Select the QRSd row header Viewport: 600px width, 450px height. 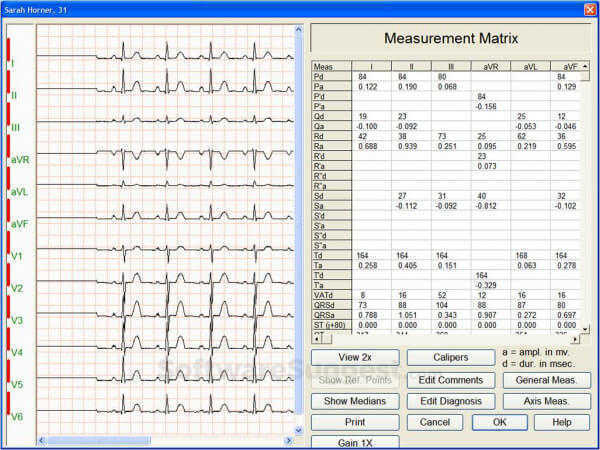click(332, 305)
